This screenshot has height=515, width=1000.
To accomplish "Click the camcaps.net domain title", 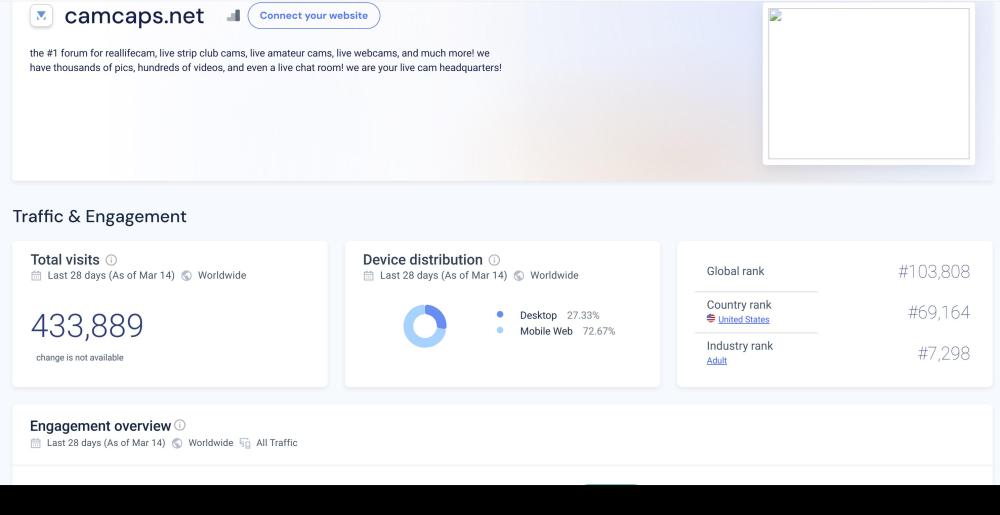I will click(134, 16).
